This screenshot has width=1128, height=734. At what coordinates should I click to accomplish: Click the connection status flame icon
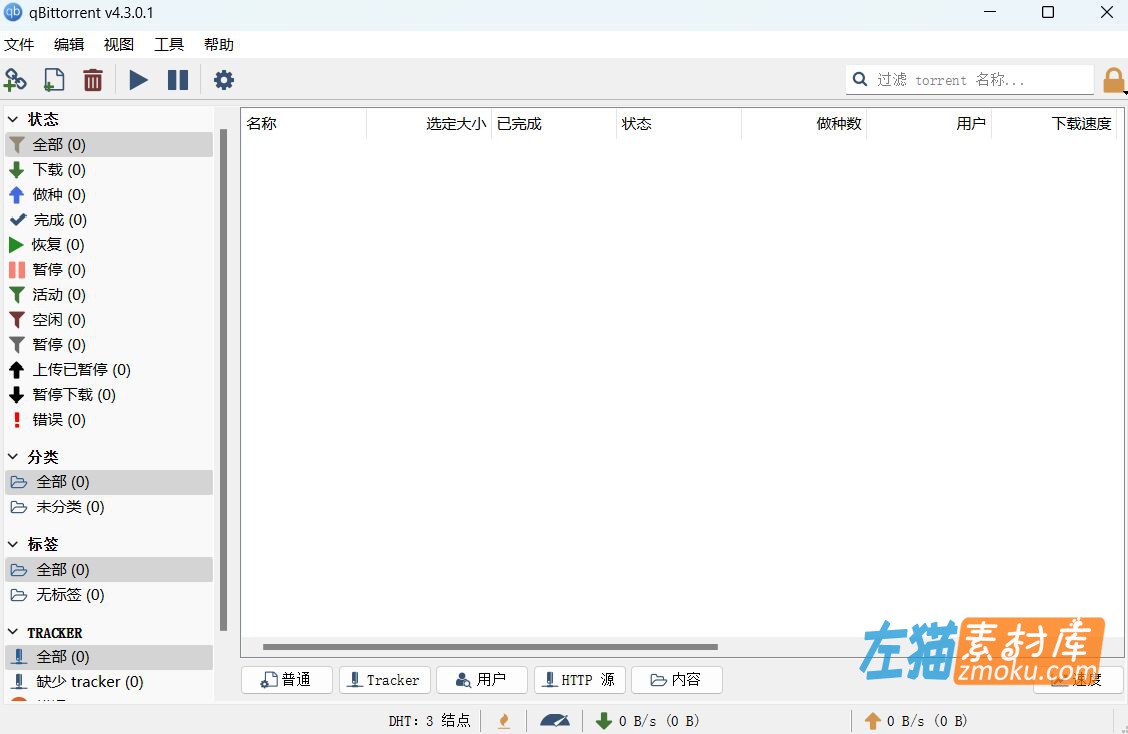(504, 720)
